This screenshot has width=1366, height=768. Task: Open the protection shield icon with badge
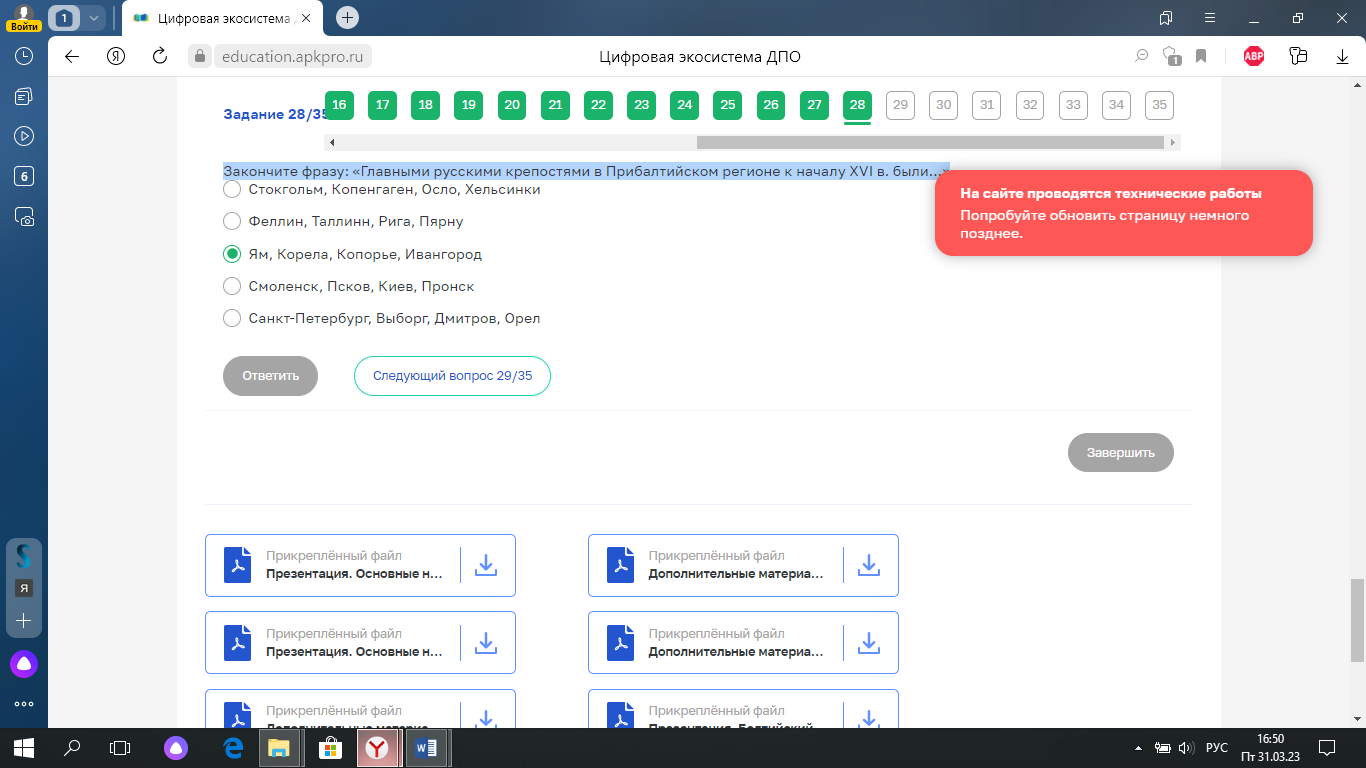pyautogui.click(x=1172, y=57)
